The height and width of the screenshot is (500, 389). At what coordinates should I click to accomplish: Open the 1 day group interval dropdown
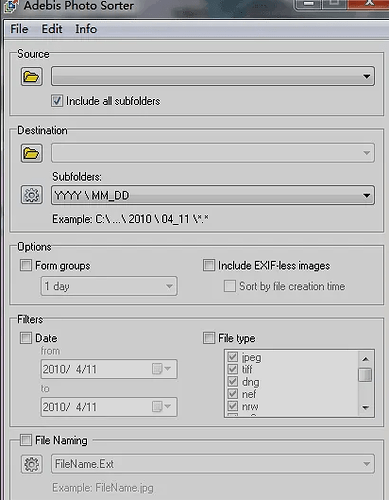click(109, 286)
